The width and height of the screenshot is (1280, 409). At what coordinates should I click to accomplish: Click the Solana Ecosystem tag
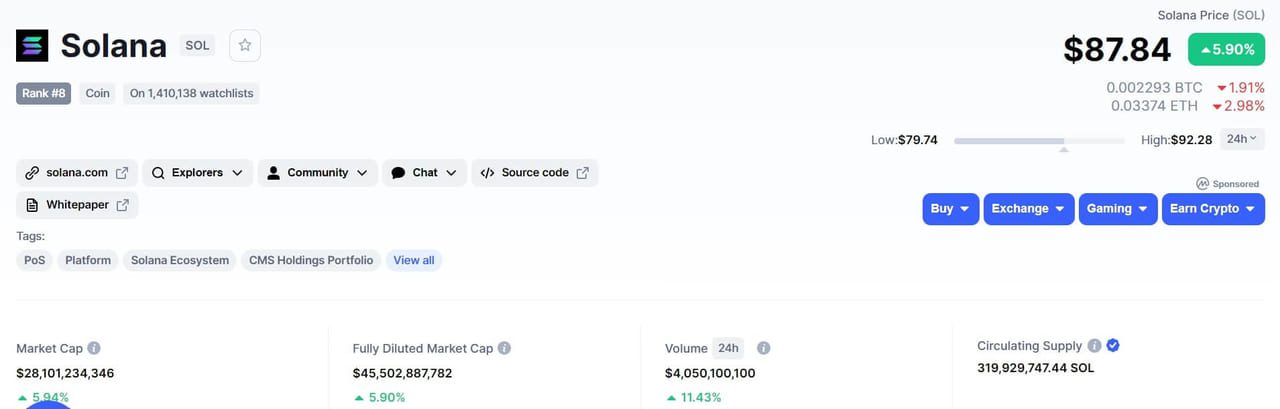(x=180, y=260)
